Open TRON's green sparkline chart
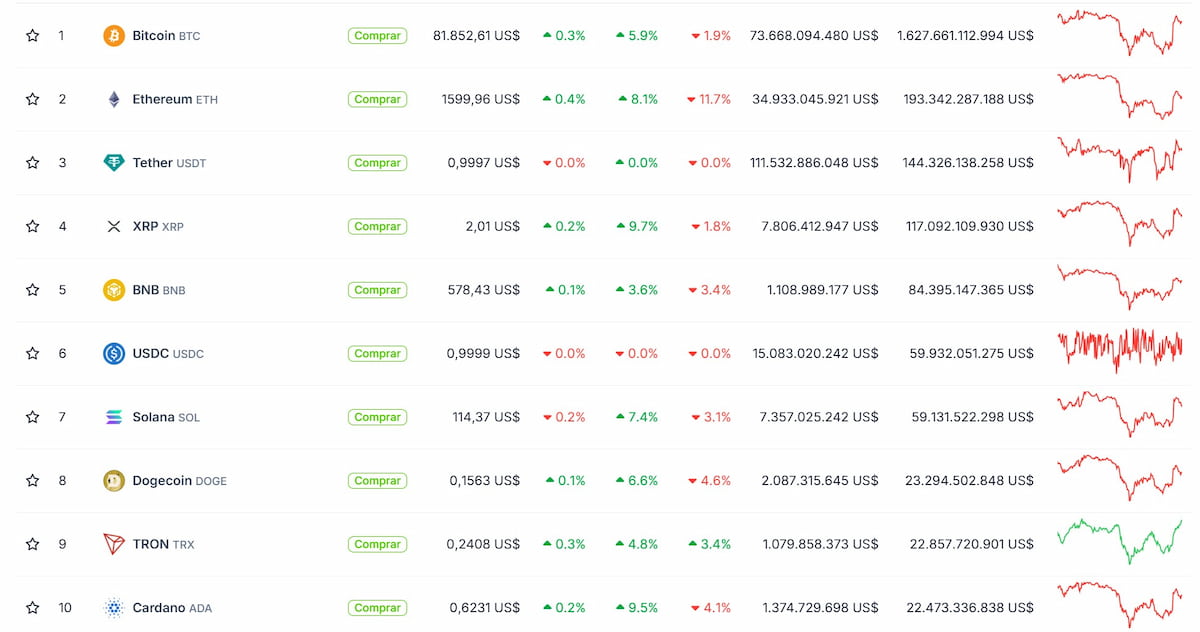 click(x=1120, y=541)
